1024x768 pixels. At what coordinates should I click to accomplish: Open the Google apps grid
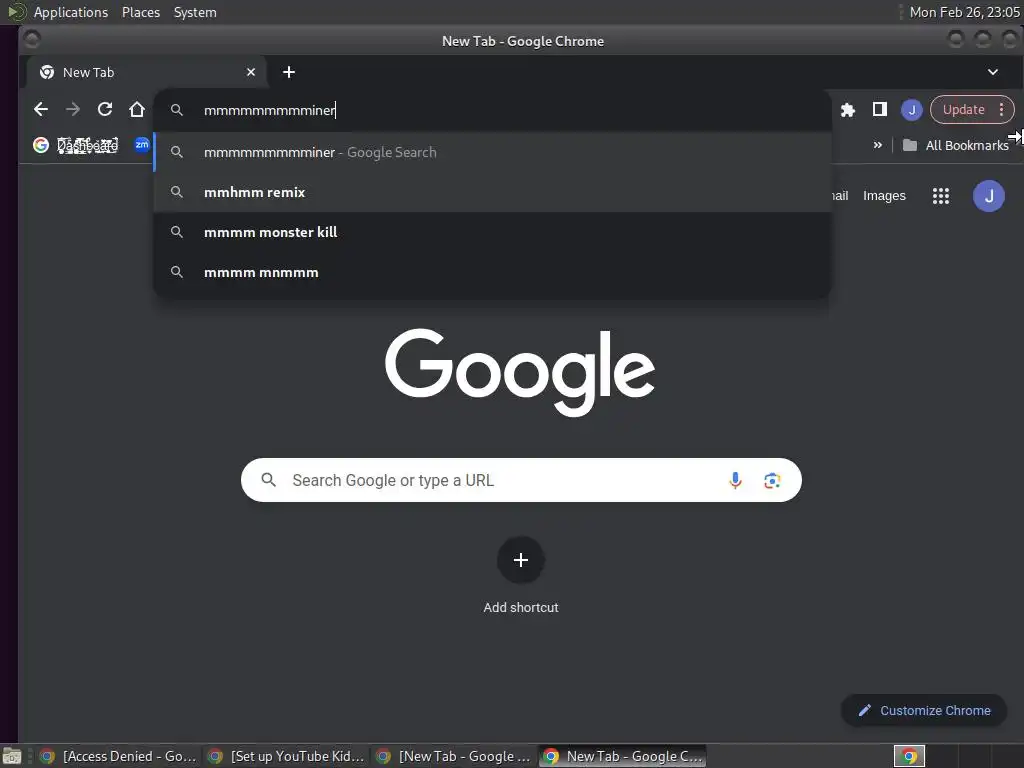940,195
